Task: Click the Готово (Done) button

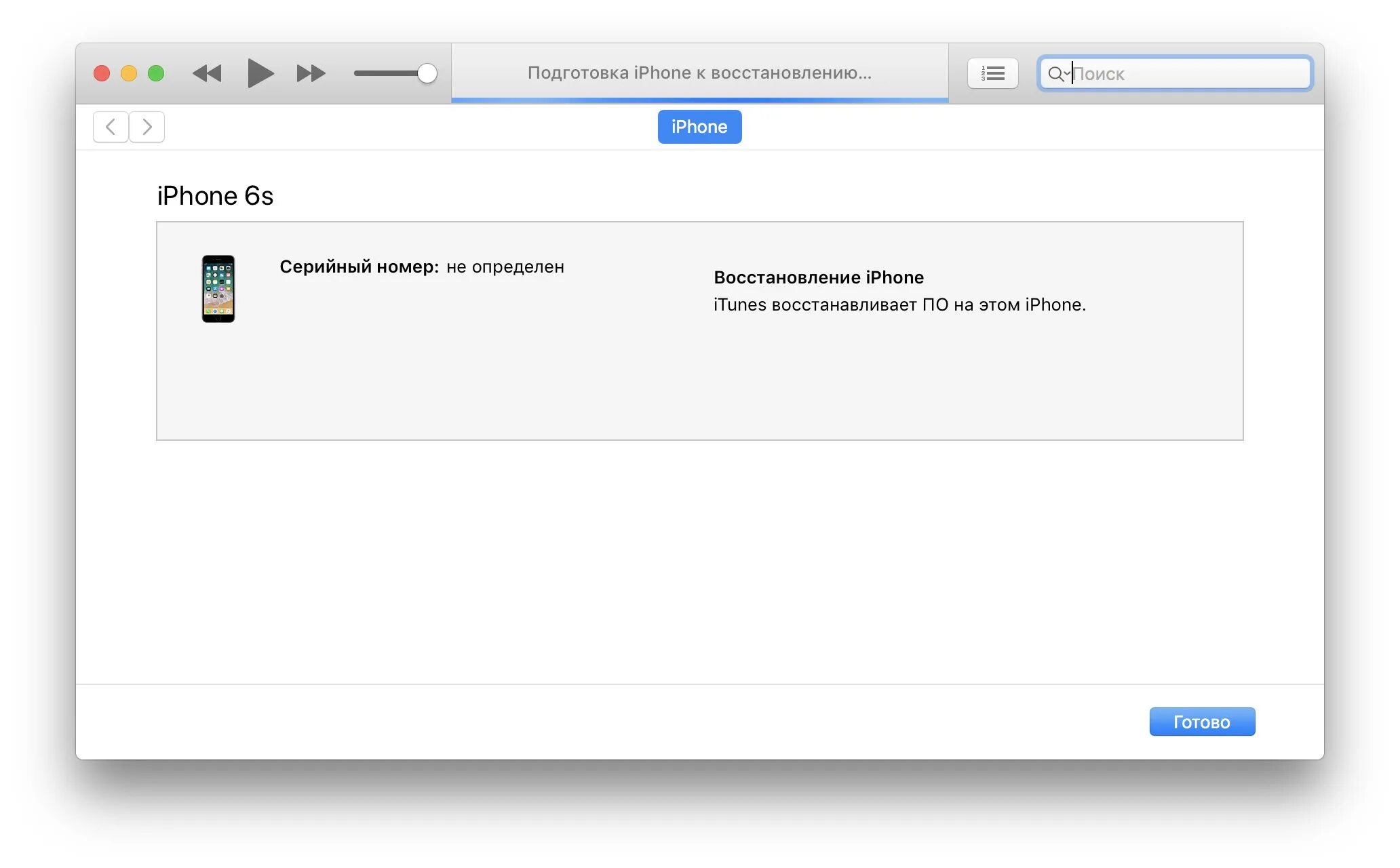Action: pos(1201,722)
